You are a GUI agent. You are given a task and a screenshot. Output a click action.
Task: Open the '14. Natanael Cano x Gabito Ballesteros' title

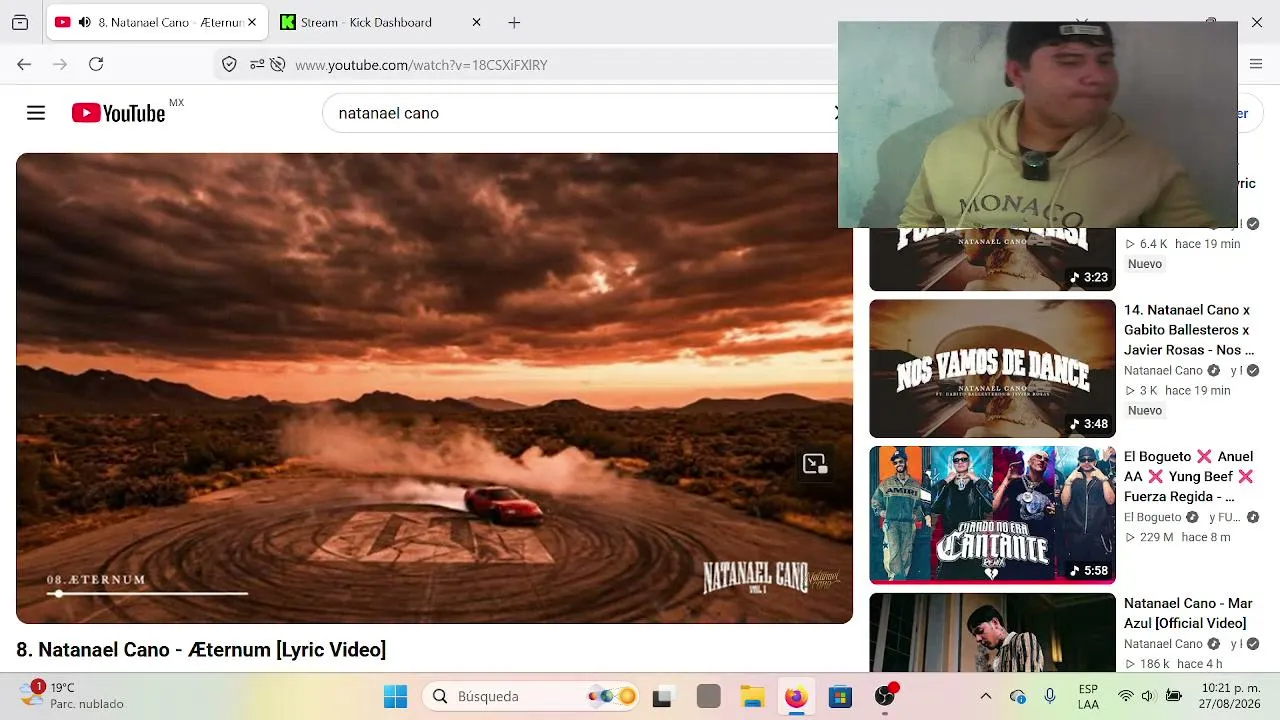point(1189,330)
